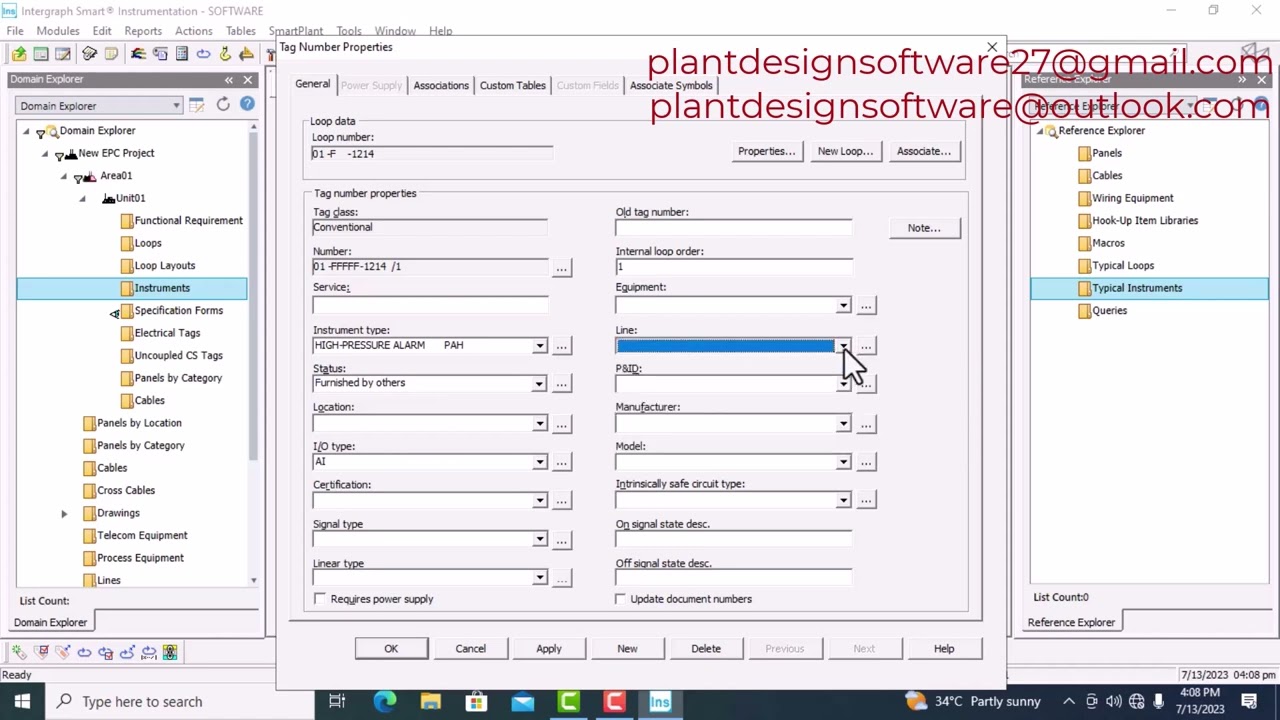The image size is (1280, 720).
Task: Open File Explorer from the taskbar
Action: (x=430, y=702)
